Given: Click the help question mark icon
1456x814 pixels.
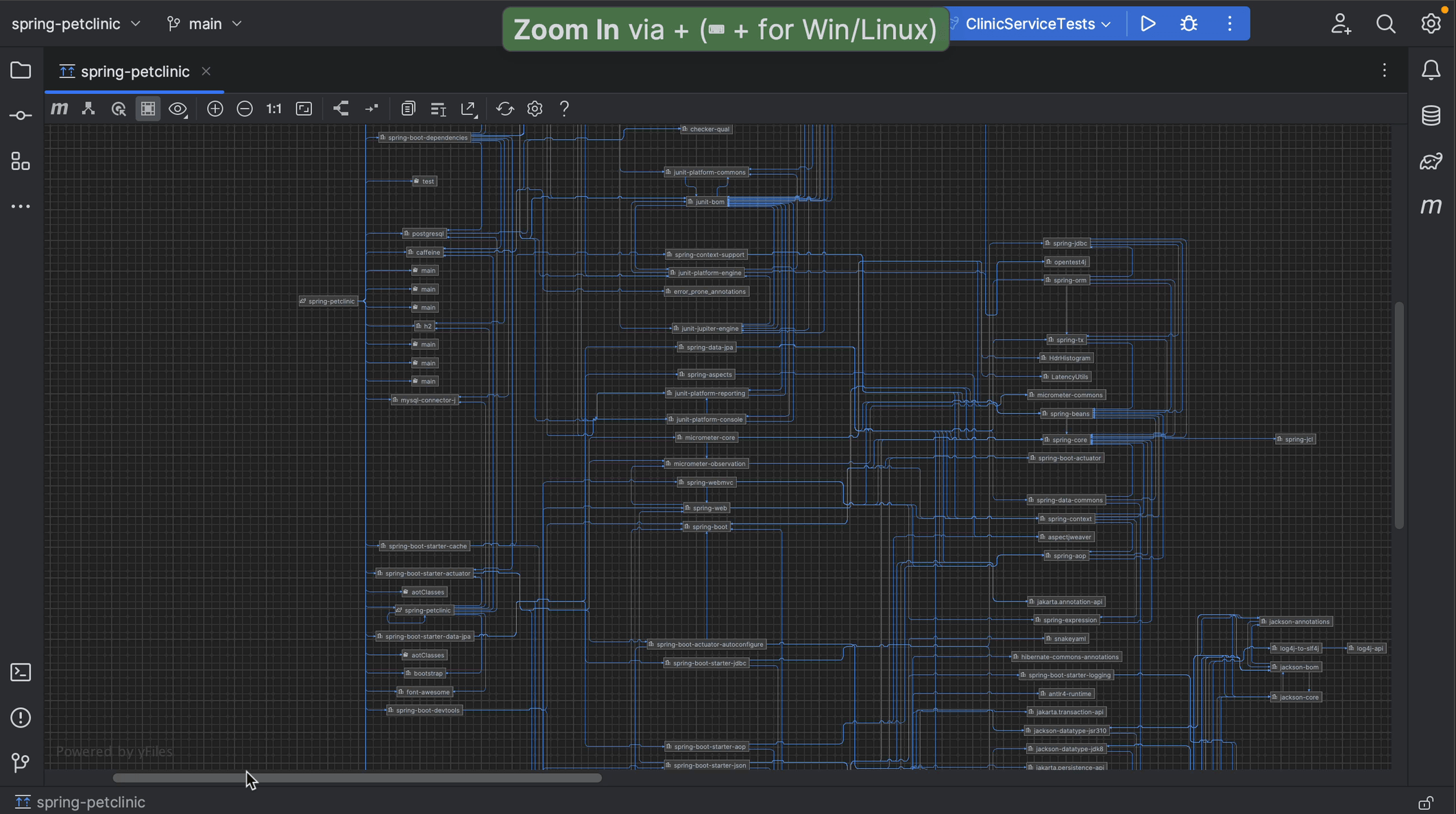Looking at the screenshot, I should [563, 108].
